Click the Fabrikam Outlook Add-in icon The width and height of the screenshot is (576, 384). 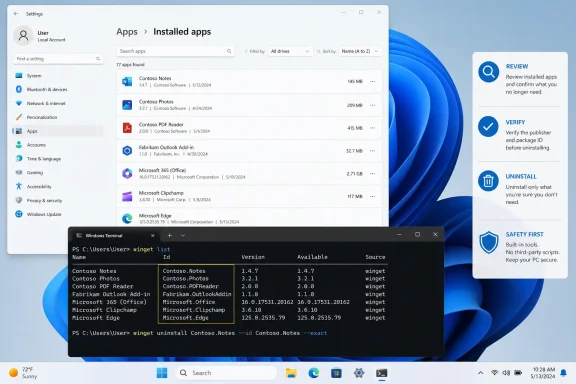[x=127, y=151]
